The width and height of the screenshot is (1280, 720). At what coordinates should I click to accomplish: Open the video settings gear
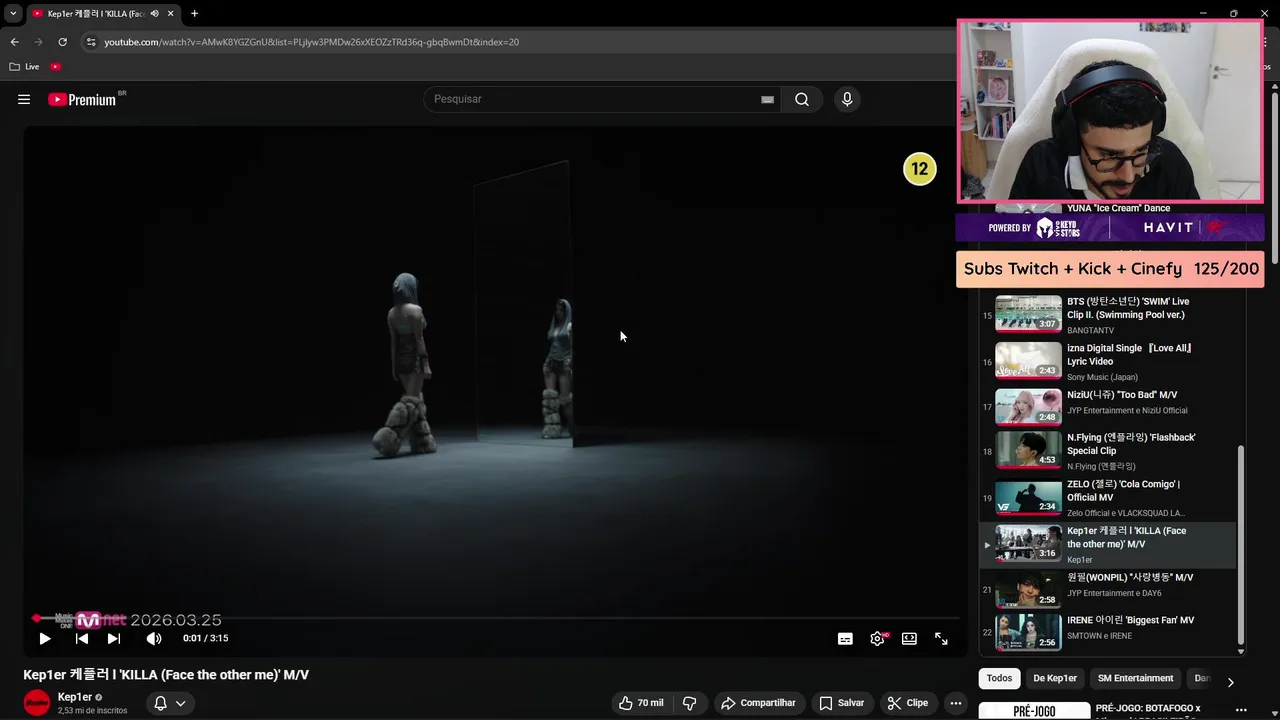click(877, 638)
